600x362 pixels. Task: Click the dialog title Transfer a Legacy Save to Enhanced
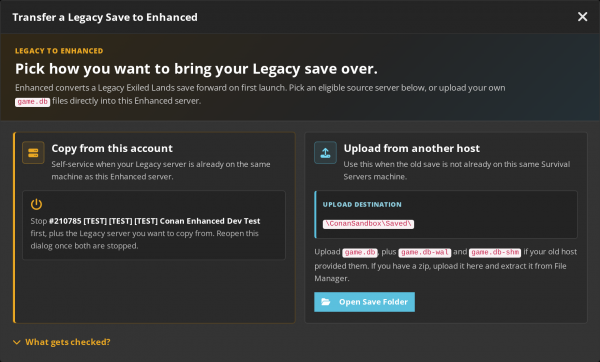click(105, 17)
